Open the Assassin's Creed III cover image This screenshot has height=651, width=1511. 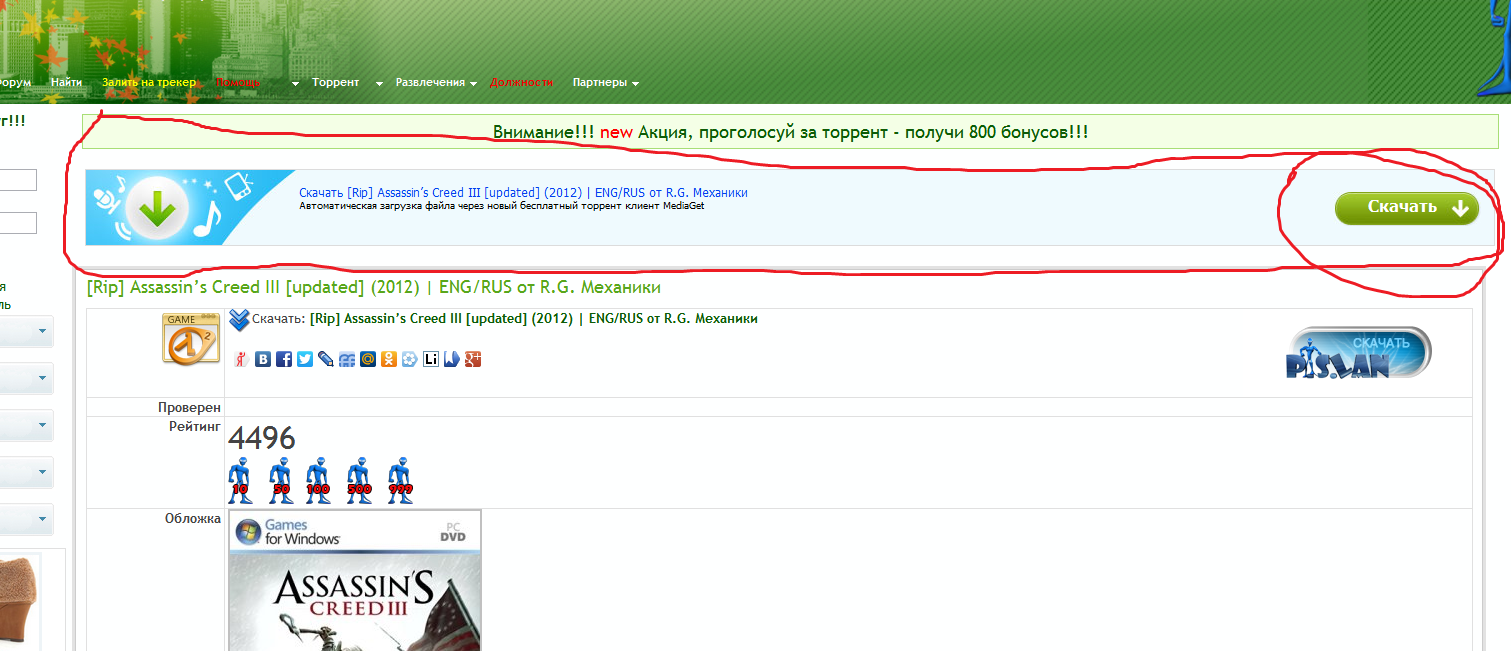point(355,580)
